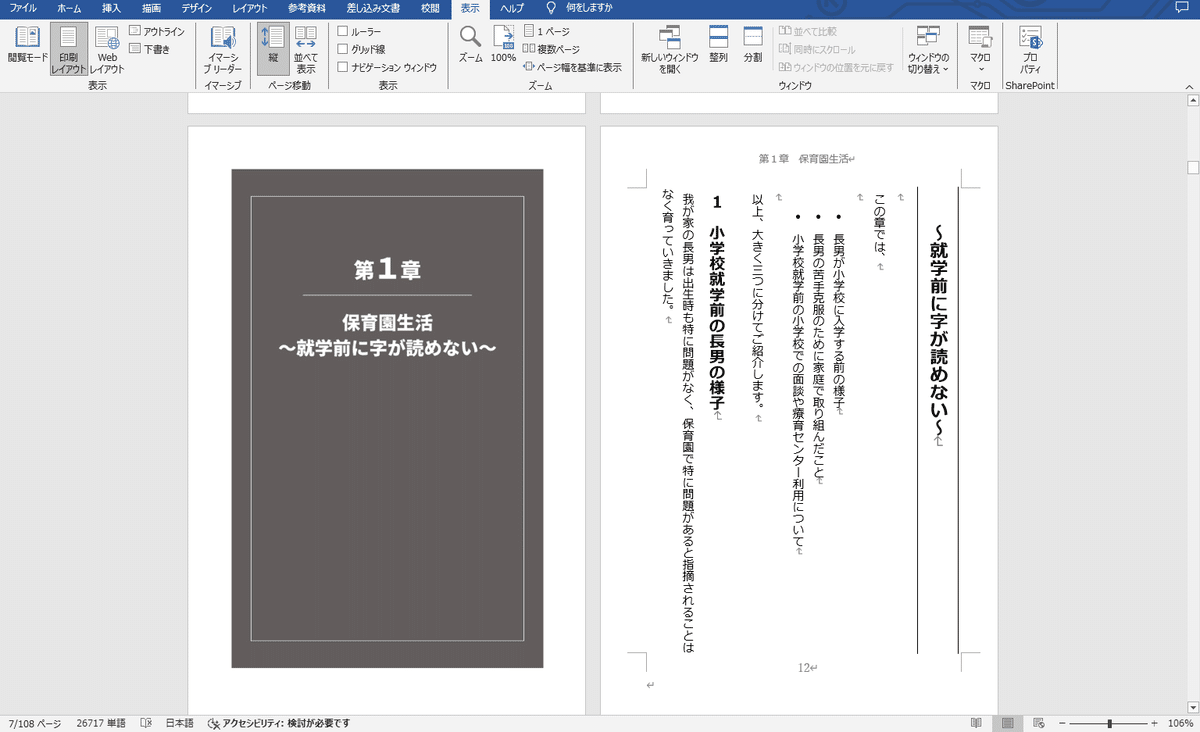Open the References (参考資料) tab
This screenshot has height=732, width=1200.
pyautogui.click(x=307, y=7)
